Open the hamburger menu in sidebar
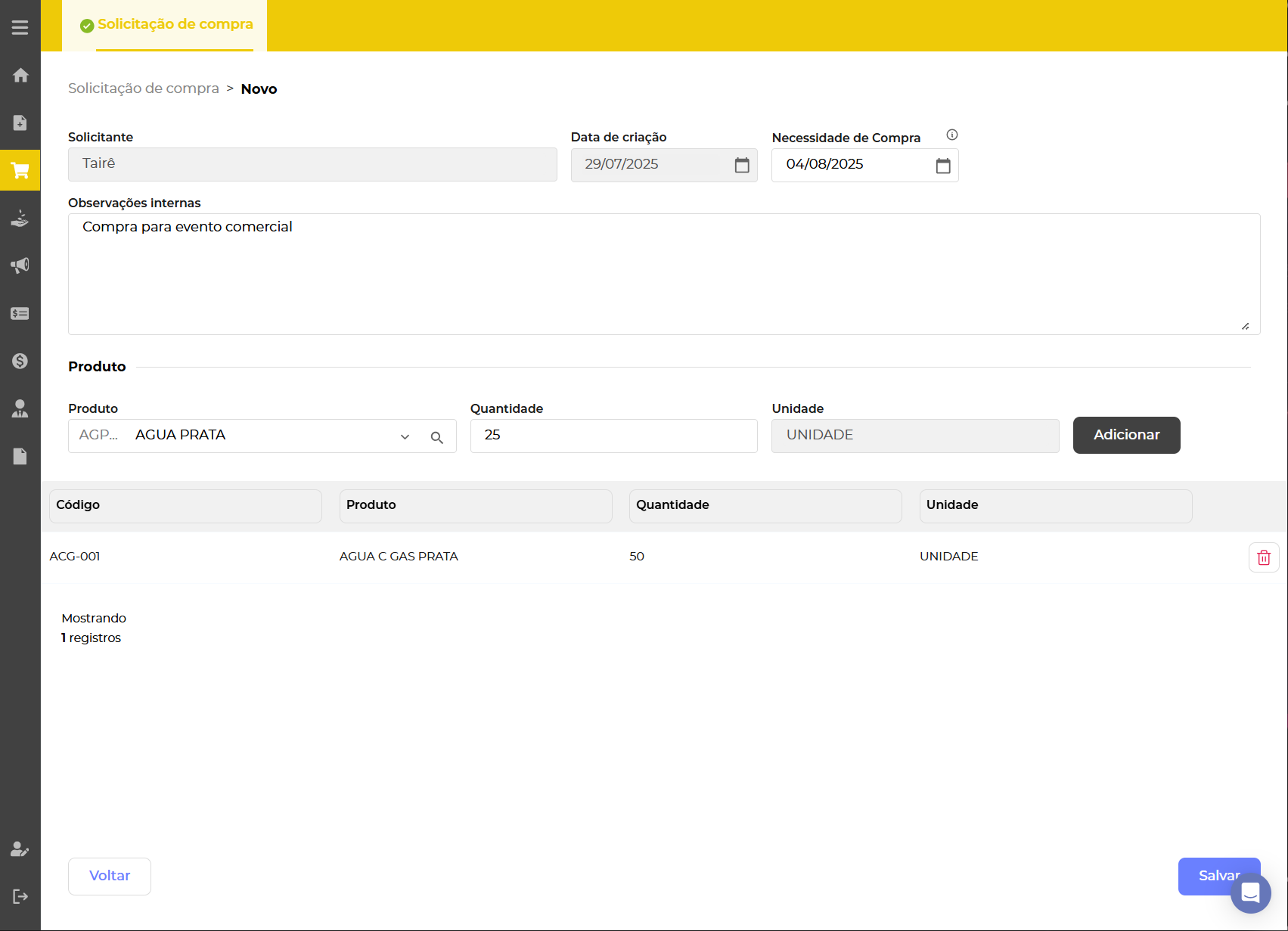Screen dimensions: 1288x931 pos(20,28)
